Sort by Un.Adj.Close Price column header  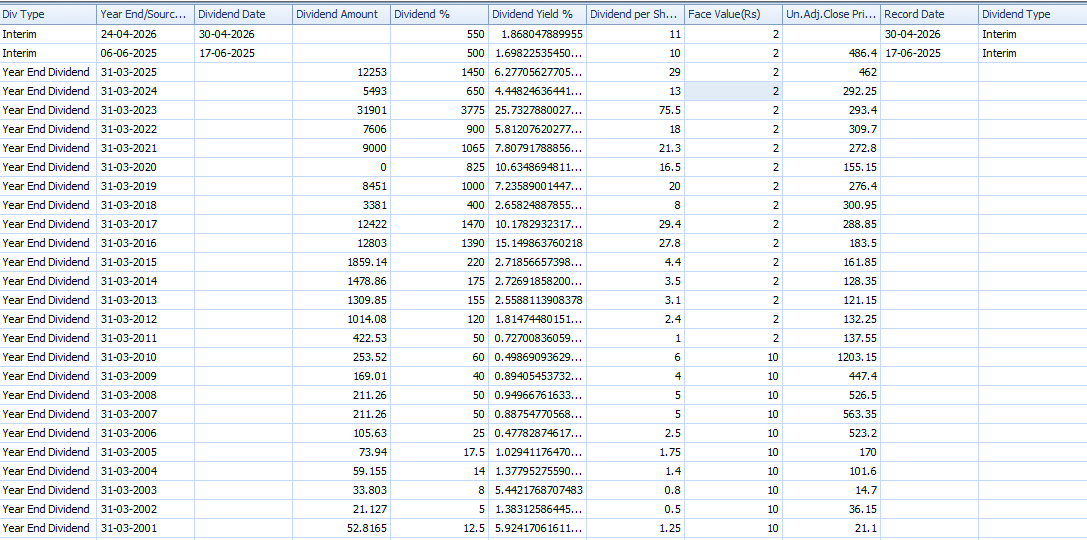pos(831,14)
